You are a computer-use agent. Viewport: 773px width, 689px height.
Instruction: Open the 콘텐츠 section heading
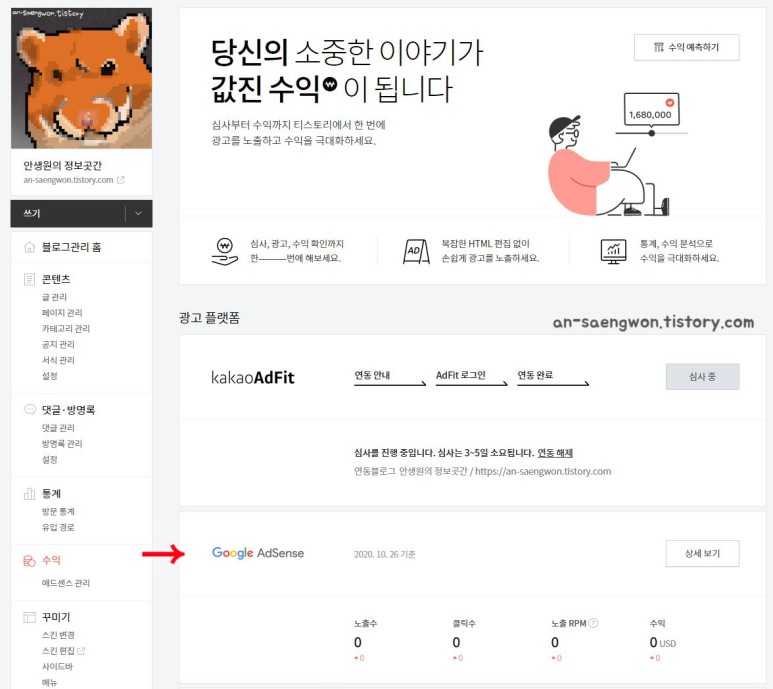[56, 279]
